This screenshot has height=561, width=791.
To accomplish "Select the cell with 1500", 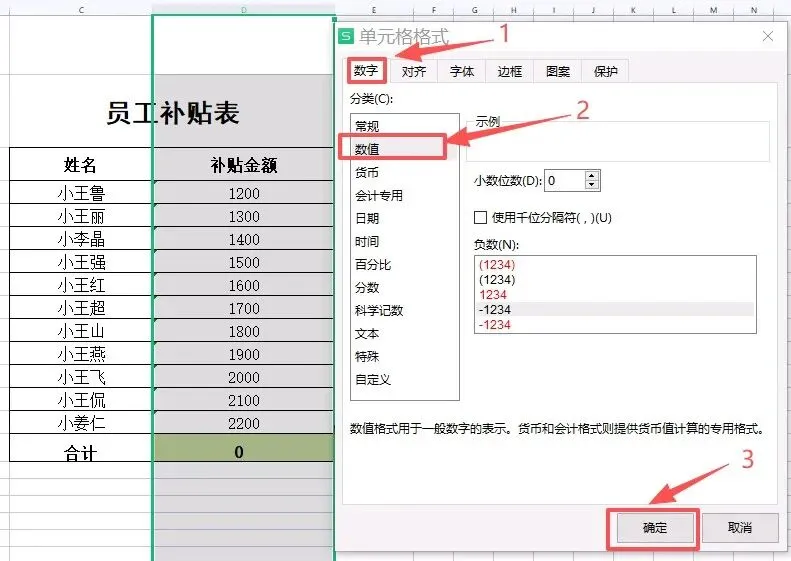I will [244, 262].
